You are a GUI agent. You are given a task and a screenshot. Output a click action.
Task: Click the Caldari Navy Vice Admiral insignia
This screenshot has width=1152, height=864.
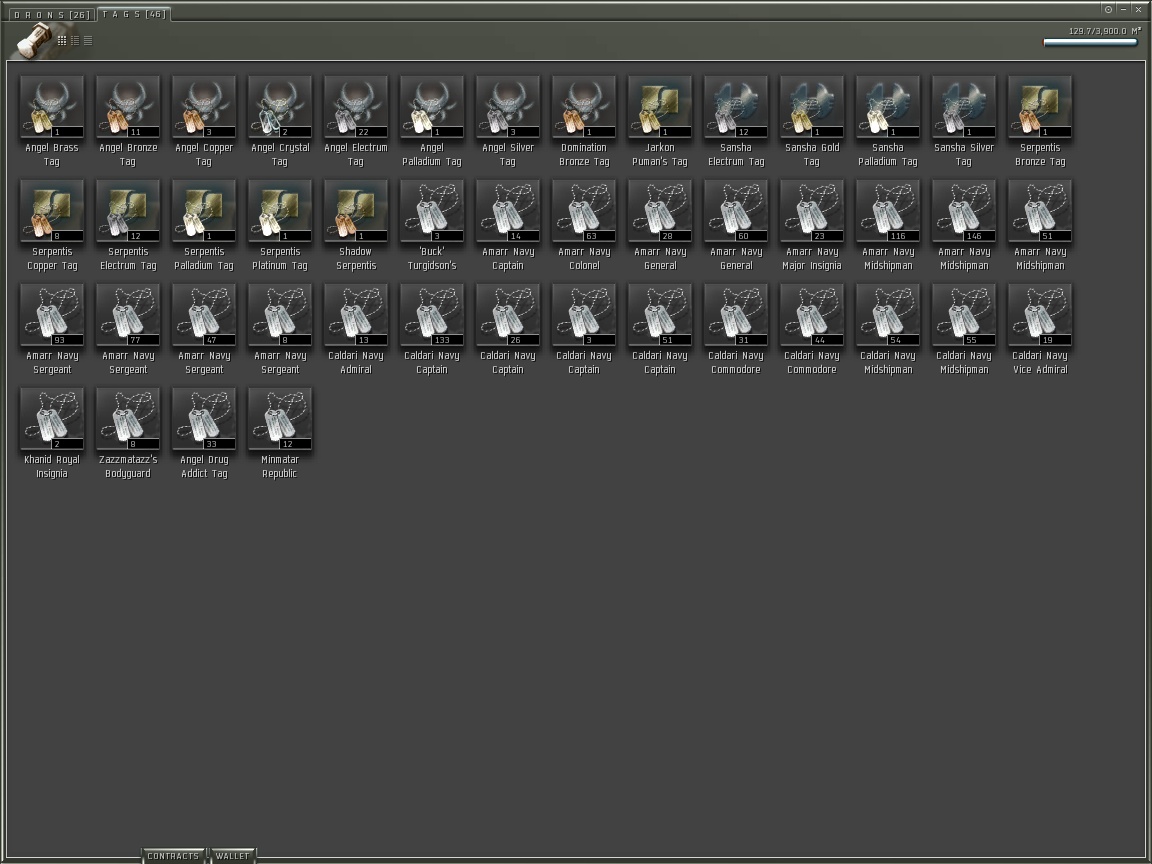pos(1040,315)
